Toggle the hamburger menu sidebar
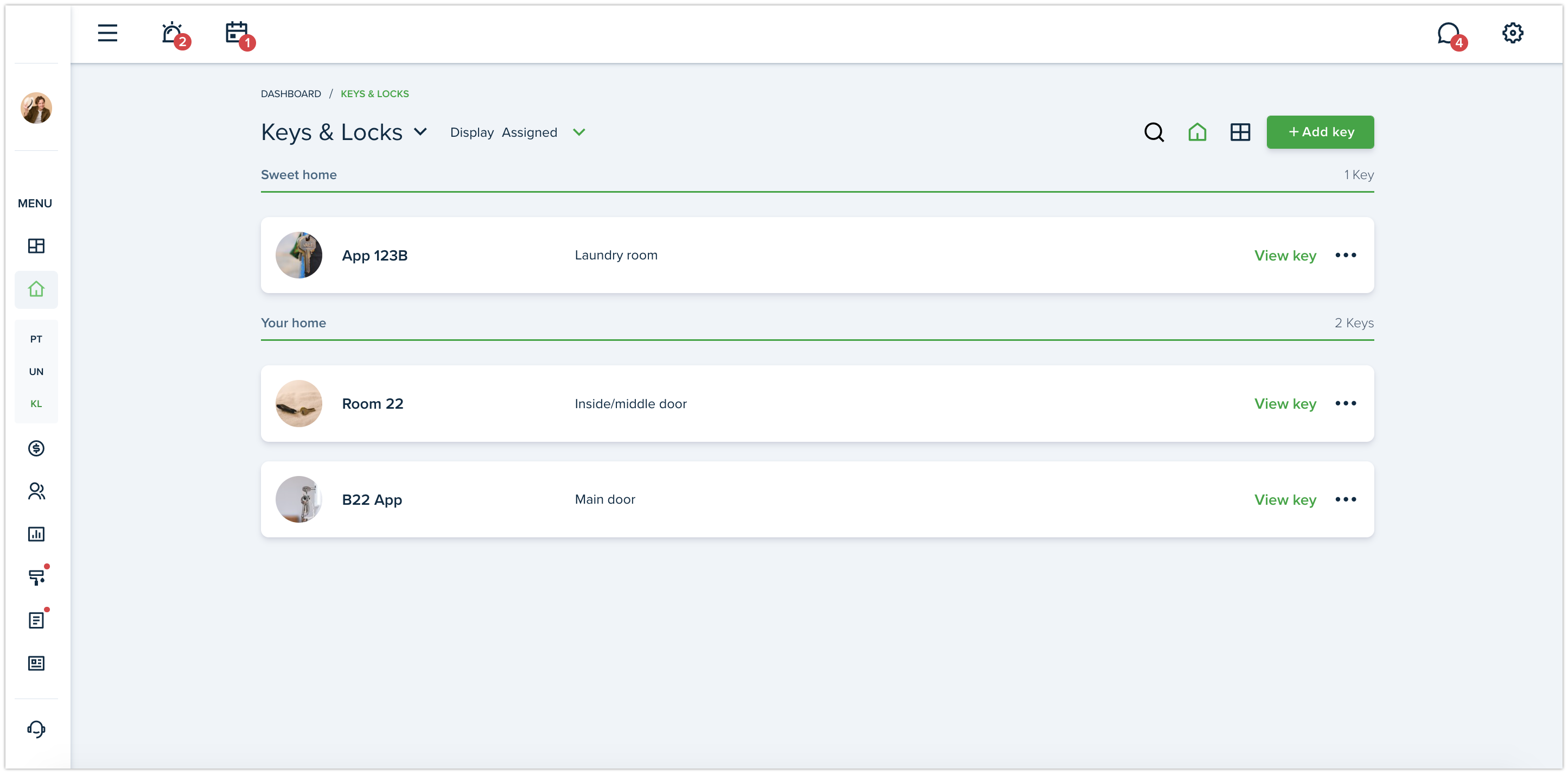1568x774 pixels. pyautogui.click(x=108, y=33)
